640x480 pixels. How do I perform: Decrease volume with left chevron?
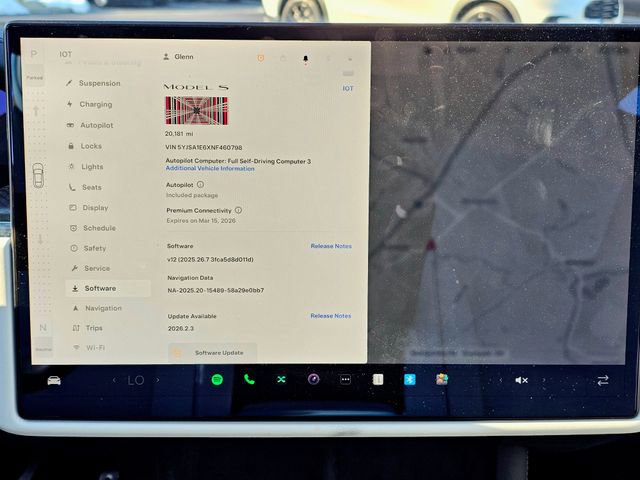501,380
